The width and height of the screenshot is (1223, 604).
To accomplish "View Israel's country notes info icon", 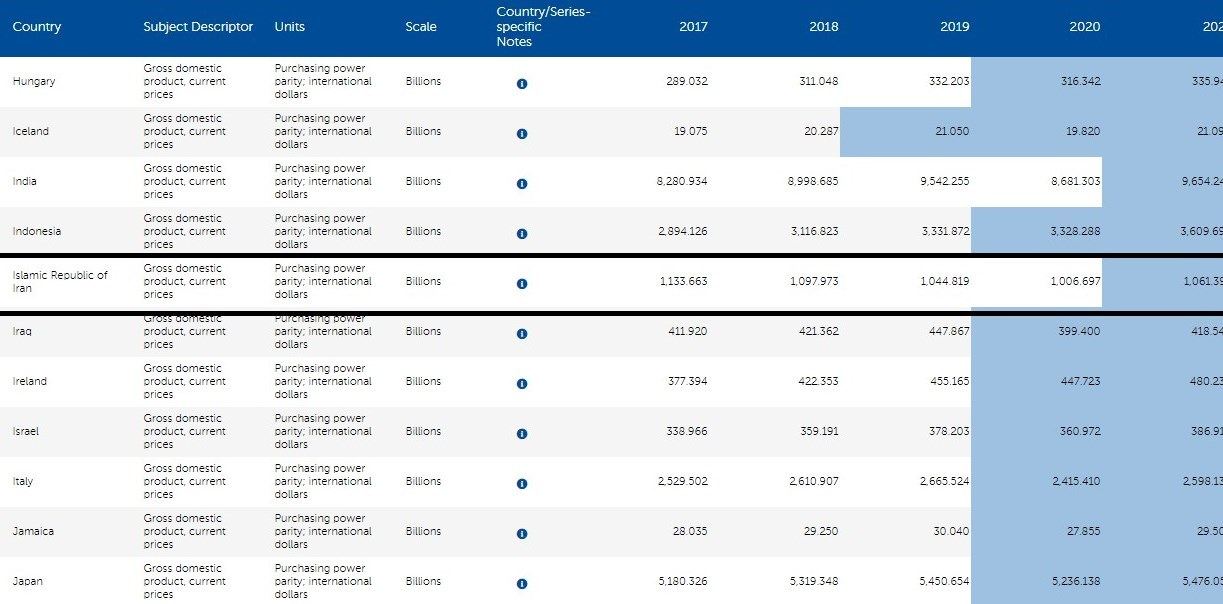I will pos(522,434).
